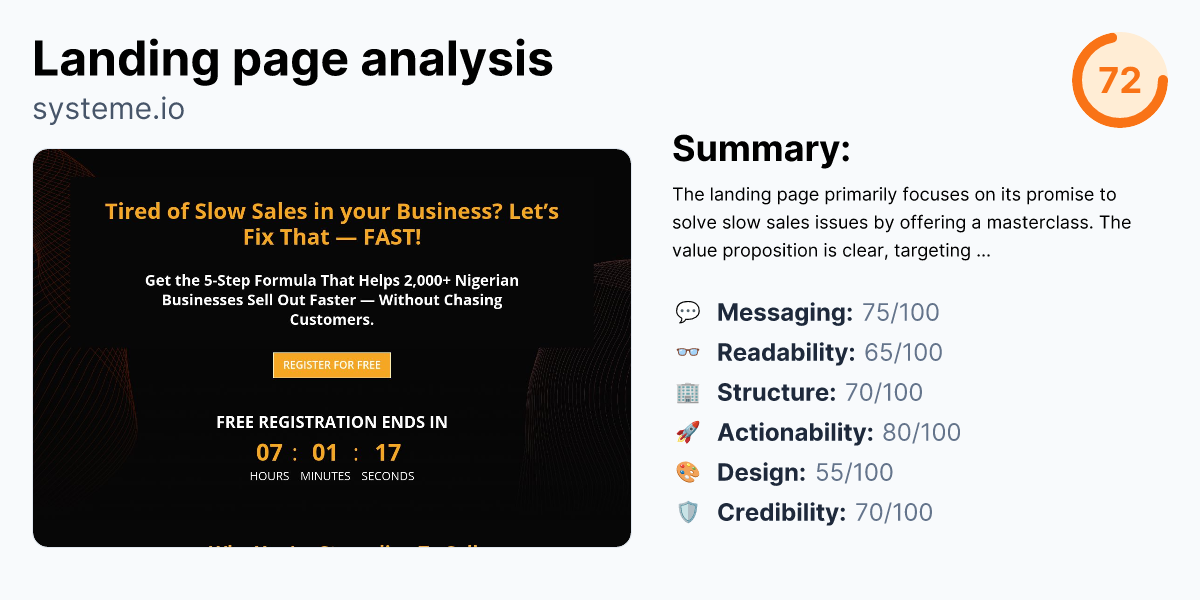Image resolution: width=1200 pixels, height=600 pixels.
Task: Open the landing page preview thumbnail
Action: coord(332,347)
